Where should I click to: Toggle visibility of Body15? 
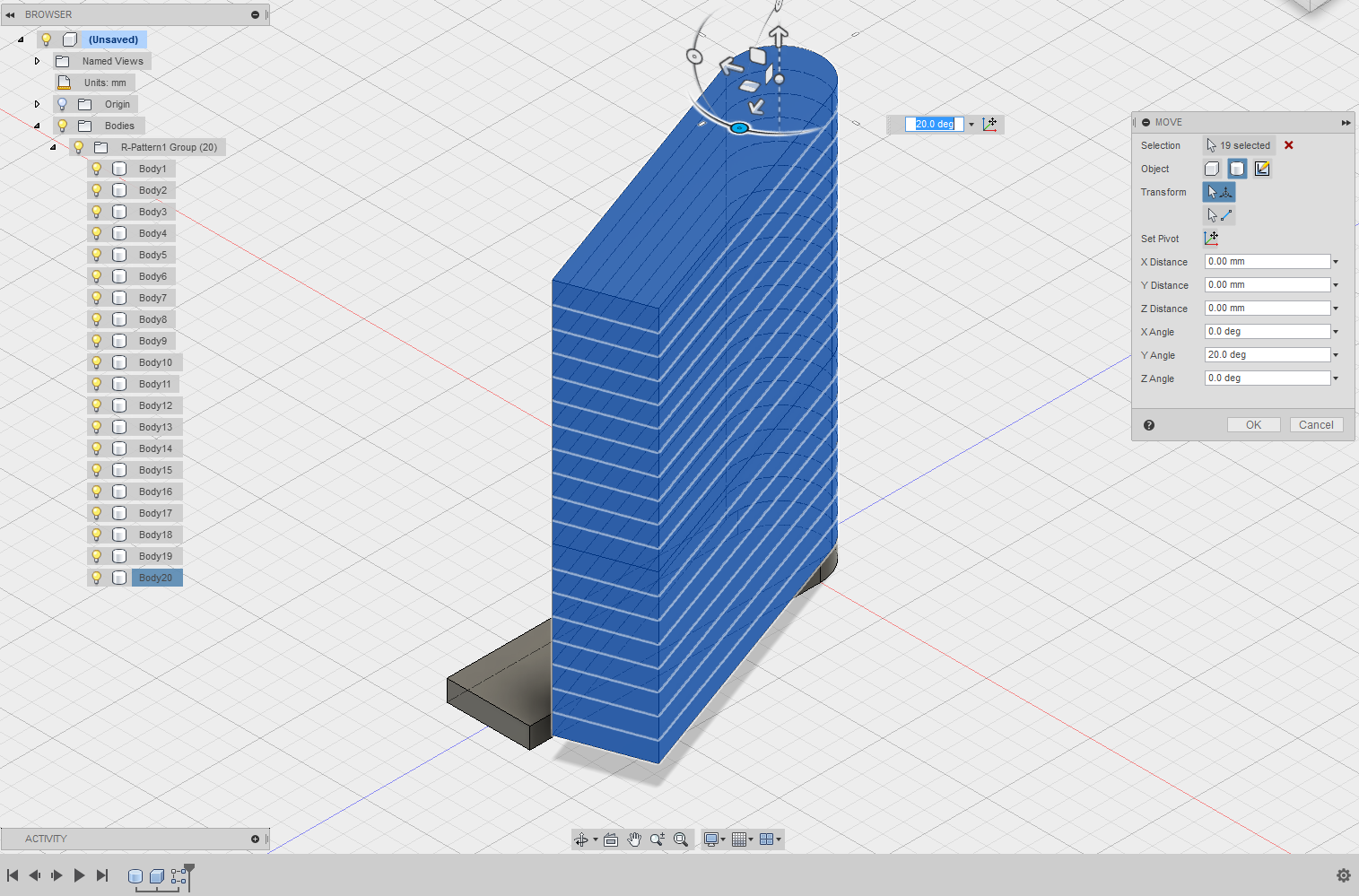tap(97, 470)
